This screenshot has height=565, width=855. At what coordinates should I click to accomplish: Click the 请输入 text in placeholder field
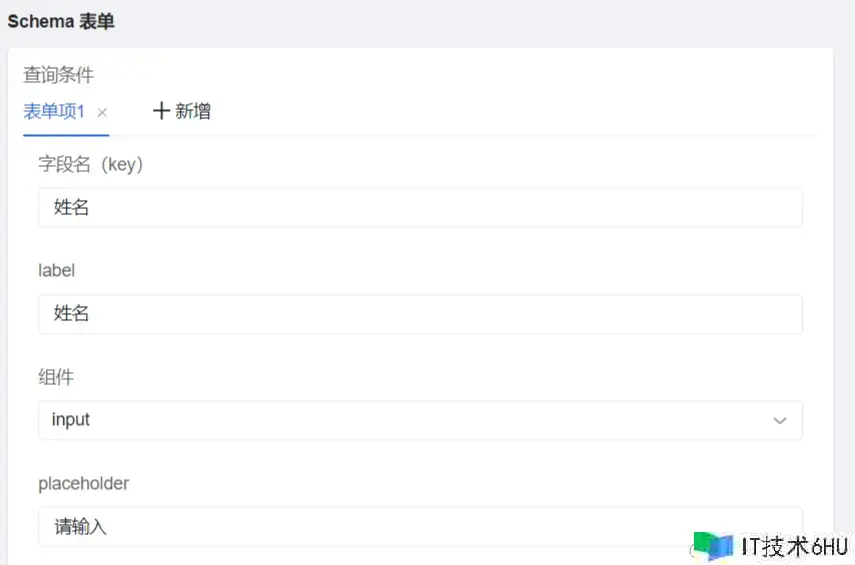(x=80, y=527)
